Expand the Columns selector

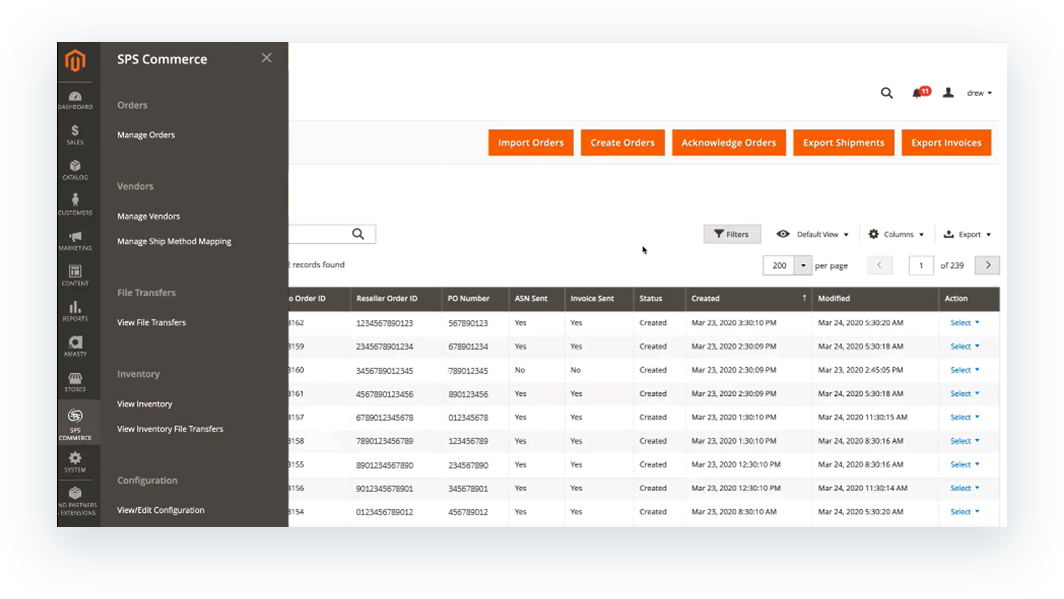click(x=895, y=233)
